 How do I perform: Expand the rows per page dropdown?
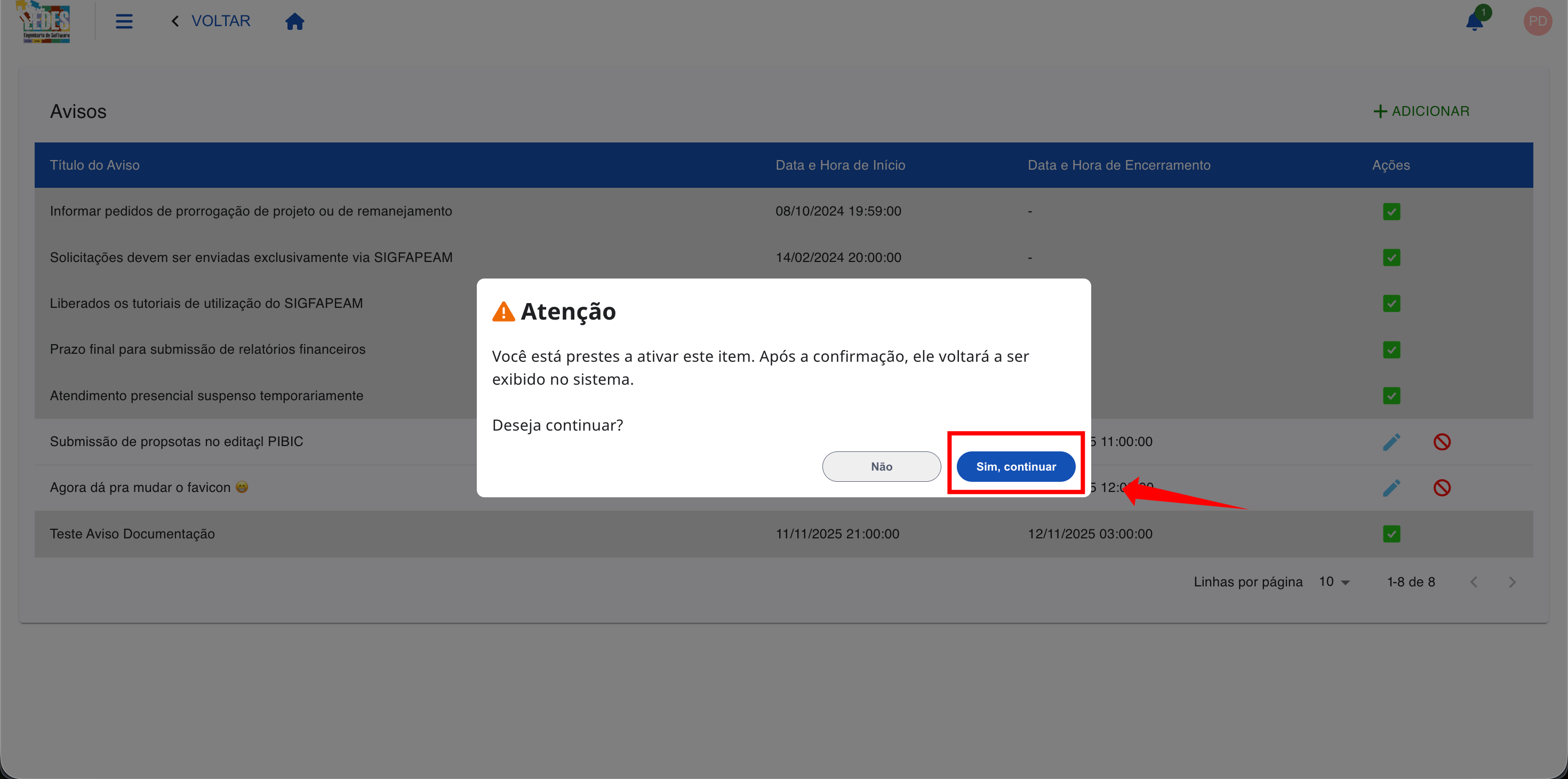1334,582
